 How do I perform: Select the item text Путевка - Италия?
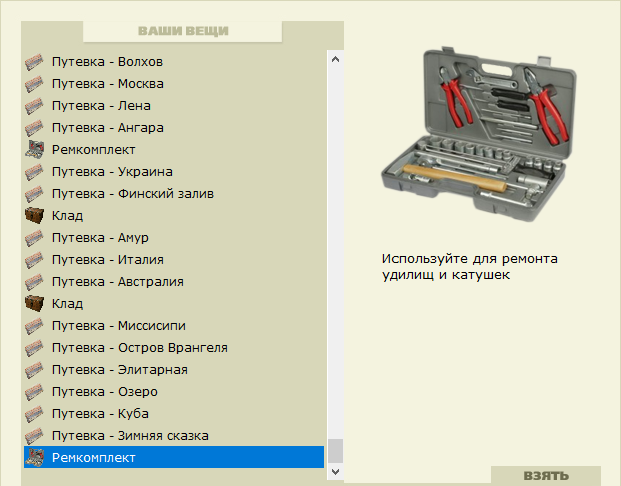pos(108,260)
